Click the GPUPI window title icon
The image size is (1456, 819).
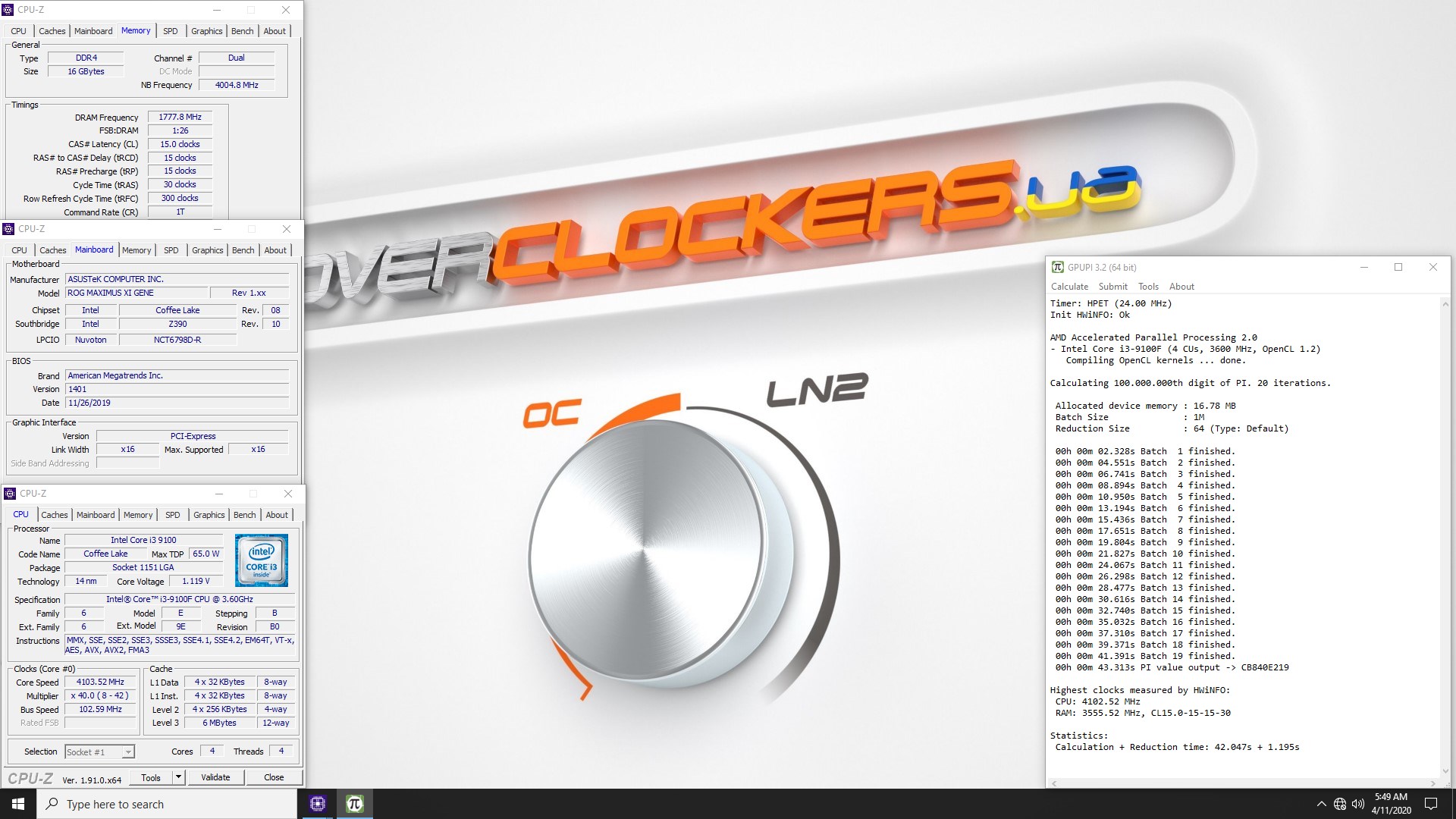click(1057, 267)
